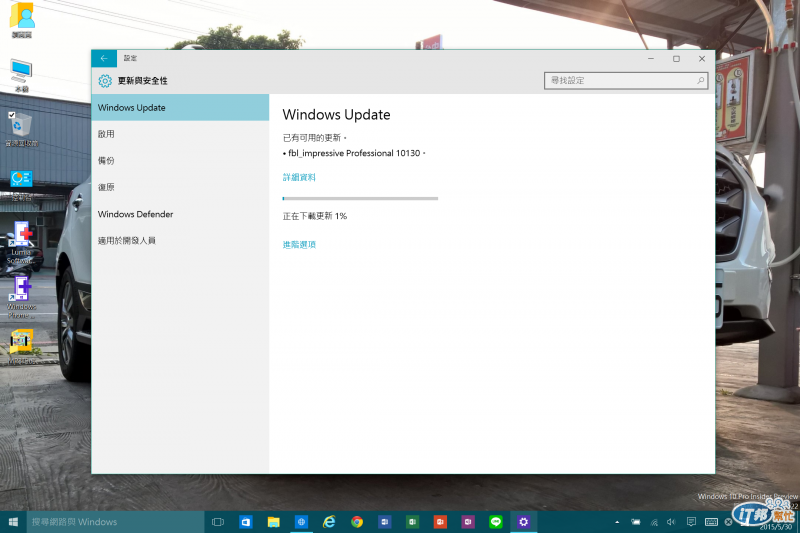The width and height of the screenshot is (800, 533).
Task: Open the user folder desktop icon
Action: coord(21,20)
